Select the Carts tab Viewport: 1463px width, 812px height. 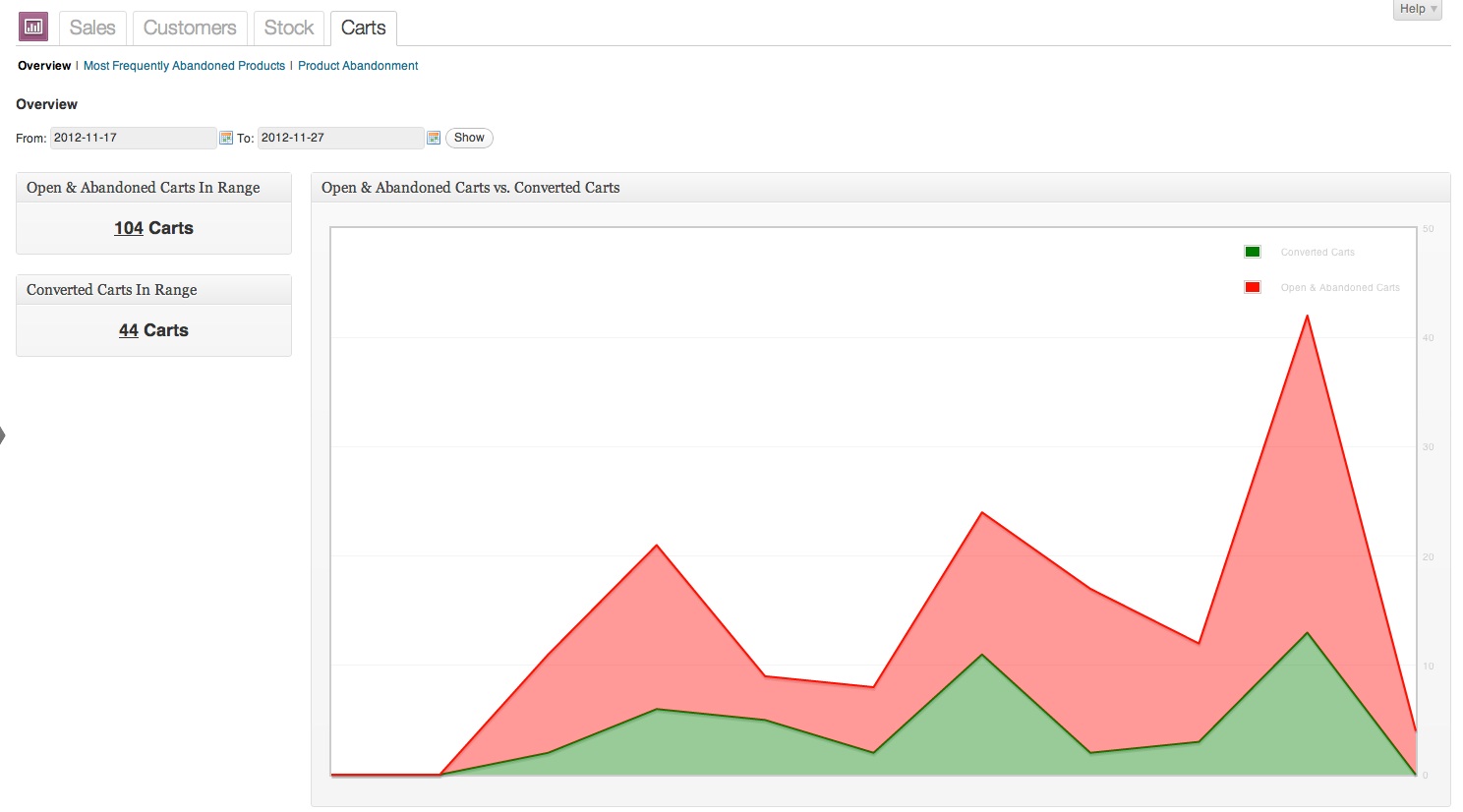[363, 28]
